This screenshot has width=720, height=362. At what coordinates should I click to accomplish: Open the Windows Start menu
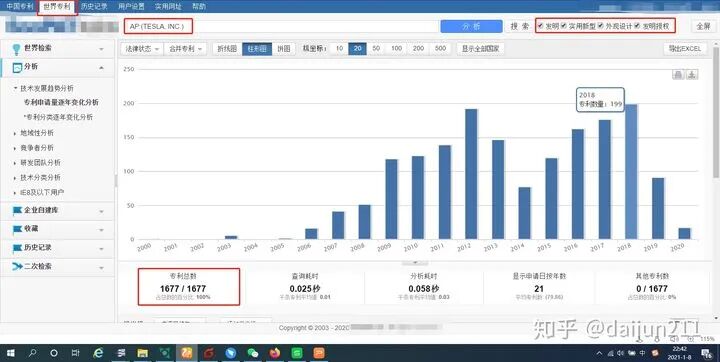[10, 353]
